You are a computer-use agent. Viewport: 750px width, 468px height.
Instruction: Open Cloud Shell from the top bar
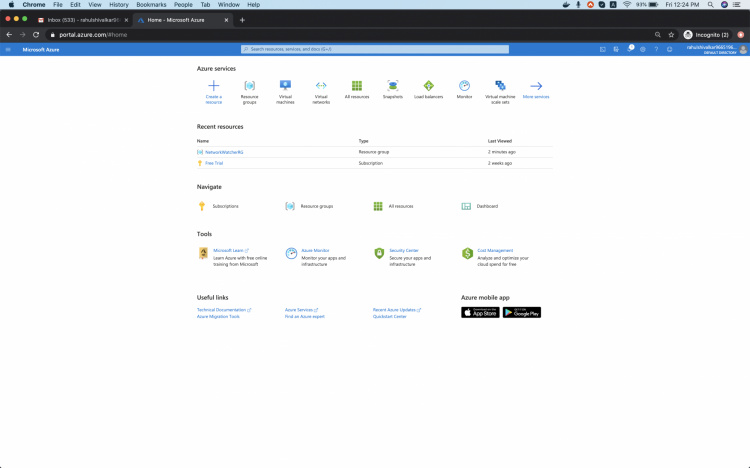coord(603,49)
